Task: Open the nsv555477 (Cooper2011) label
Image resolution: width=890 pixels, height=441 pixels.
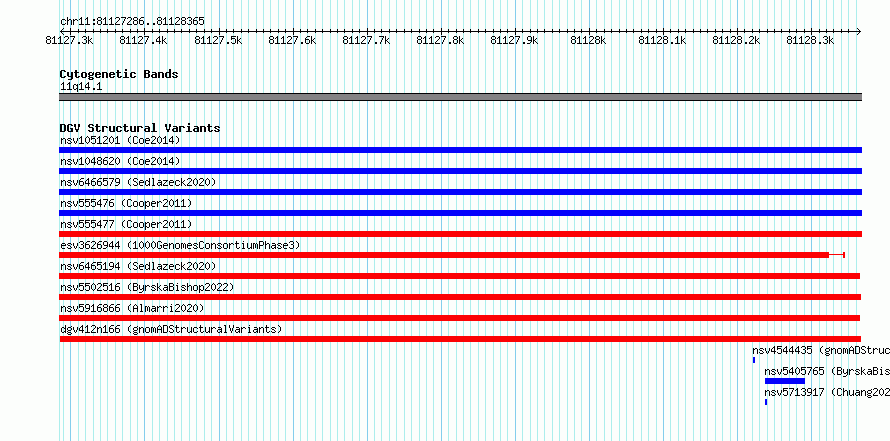Action: click(126, 224)
